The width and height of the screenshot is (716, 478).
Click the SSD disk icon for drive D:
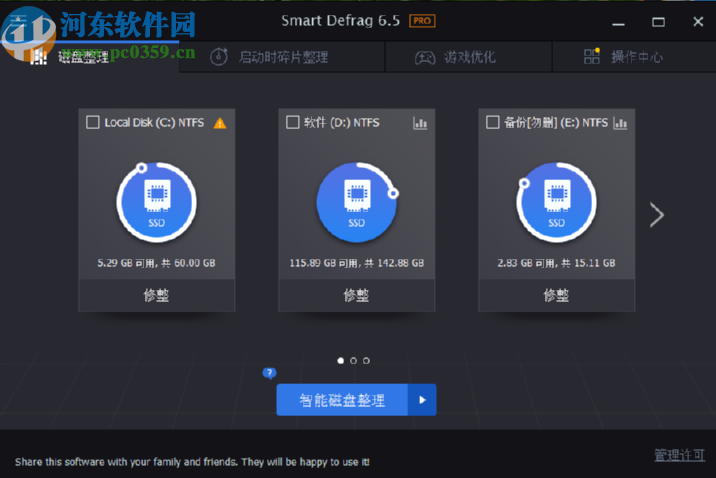(x=357, y=202)
